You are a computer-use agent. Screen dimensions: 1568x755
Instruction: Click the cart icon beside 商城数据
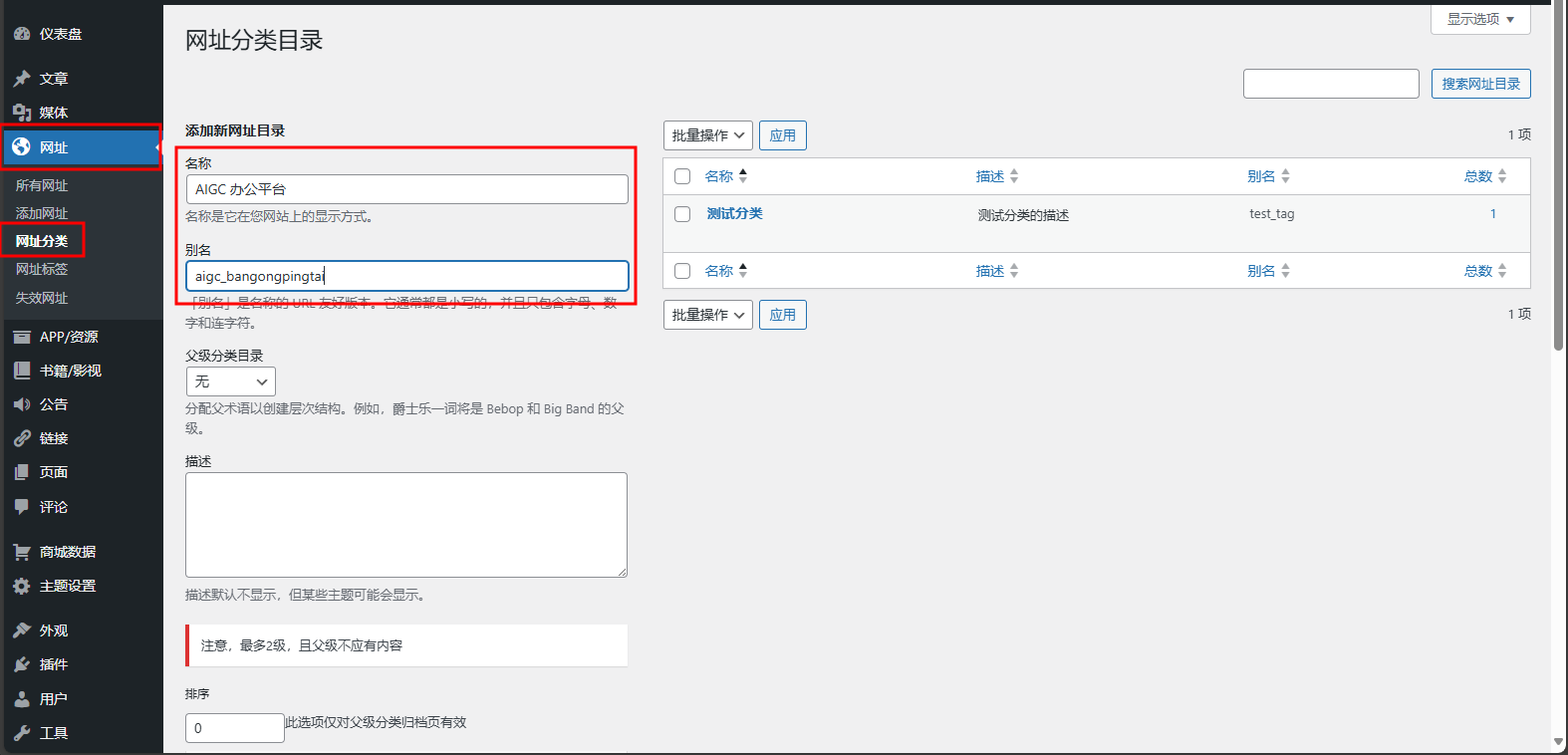[22, 552]
